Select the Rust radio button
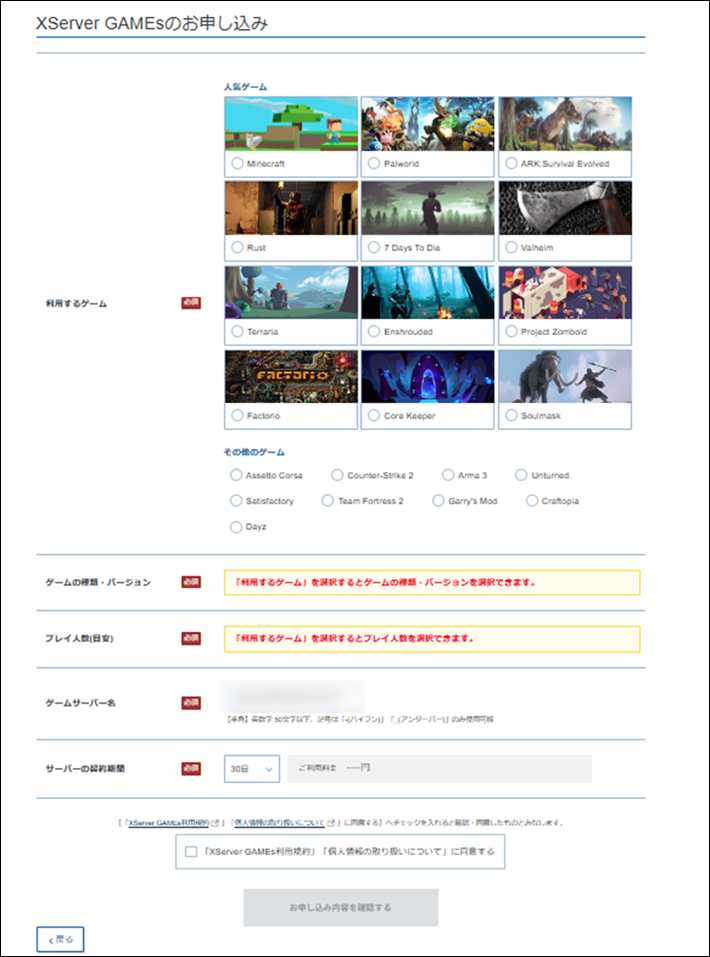710x957 pixels. pos(237,248)
